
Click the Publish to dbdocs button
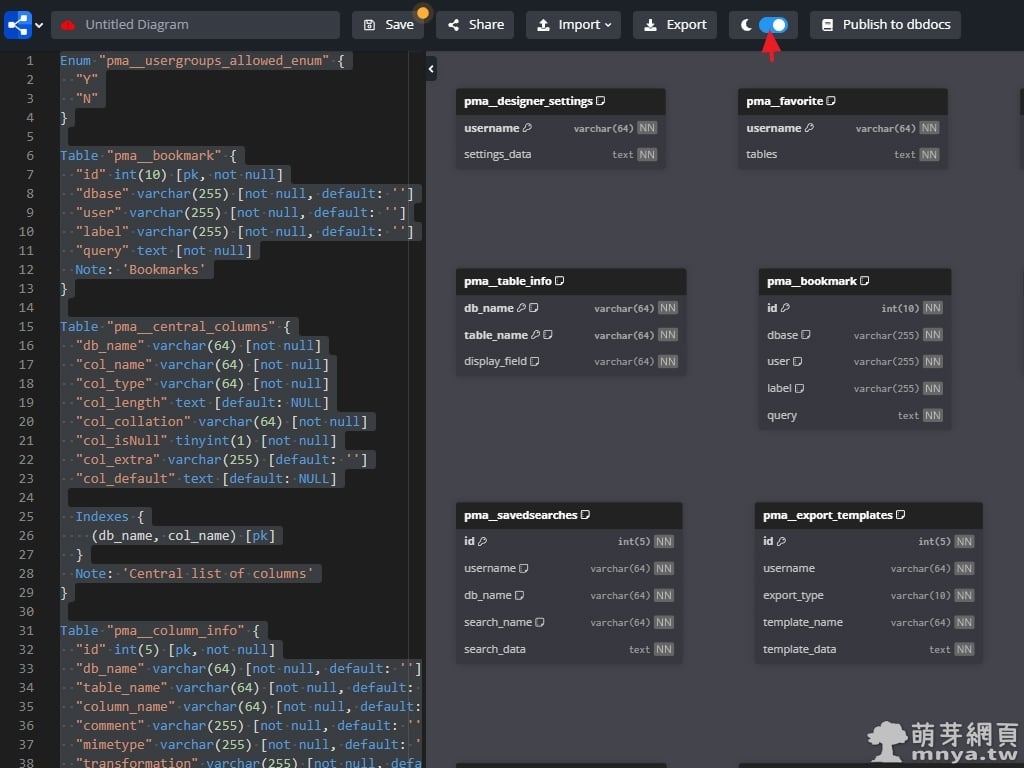tap(885, 24)
